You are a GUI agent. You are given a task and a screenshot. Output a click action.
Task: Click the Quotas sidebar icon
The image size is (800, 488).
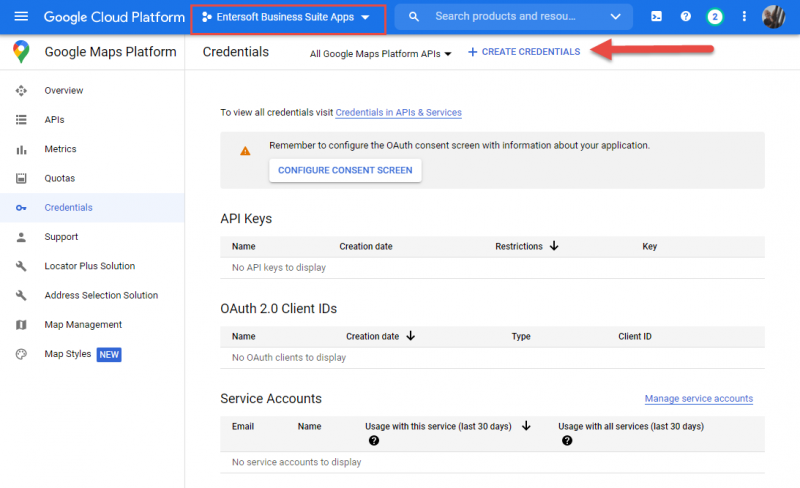pyautogui.click(x=21, y=178)
